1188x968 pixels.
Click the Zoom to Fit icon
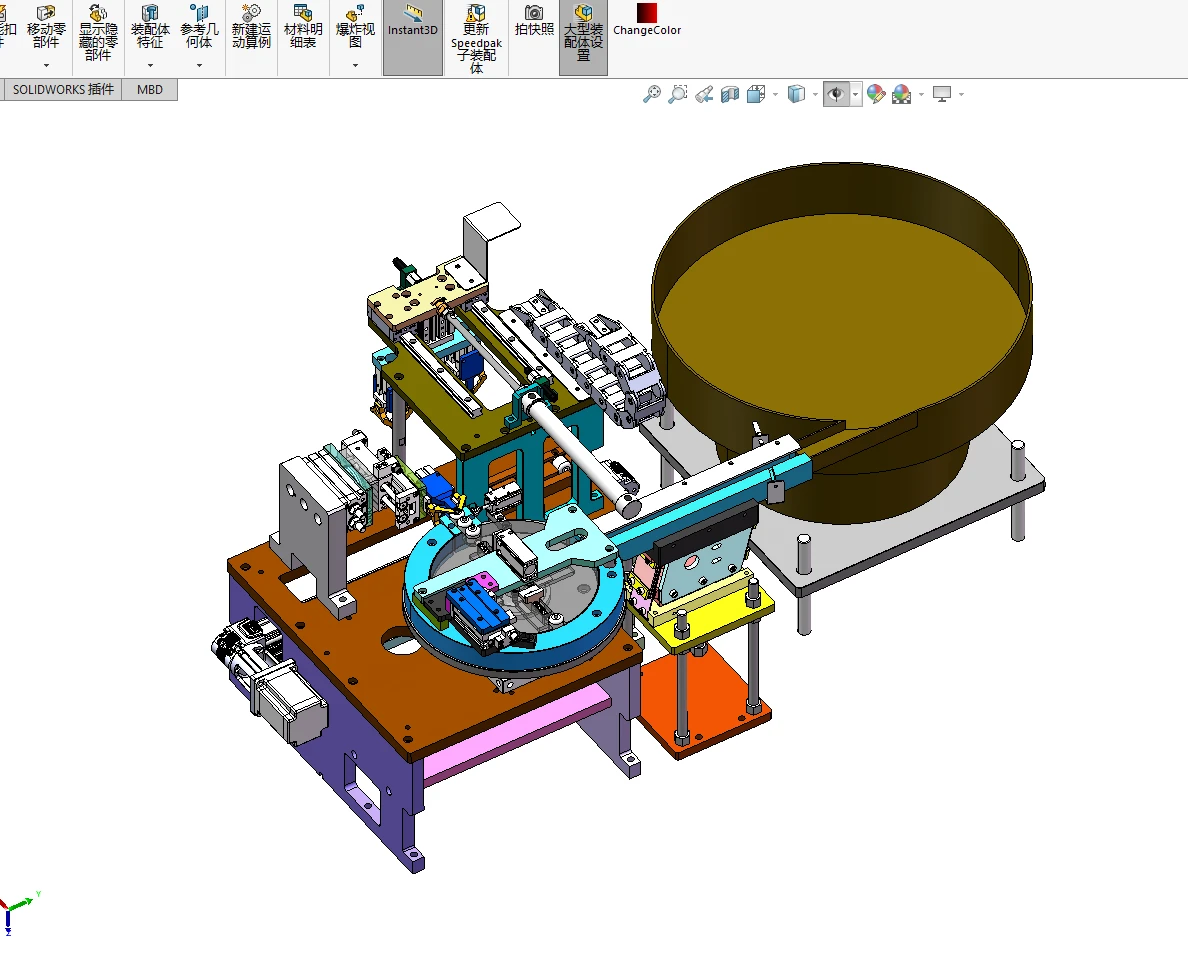652,94
